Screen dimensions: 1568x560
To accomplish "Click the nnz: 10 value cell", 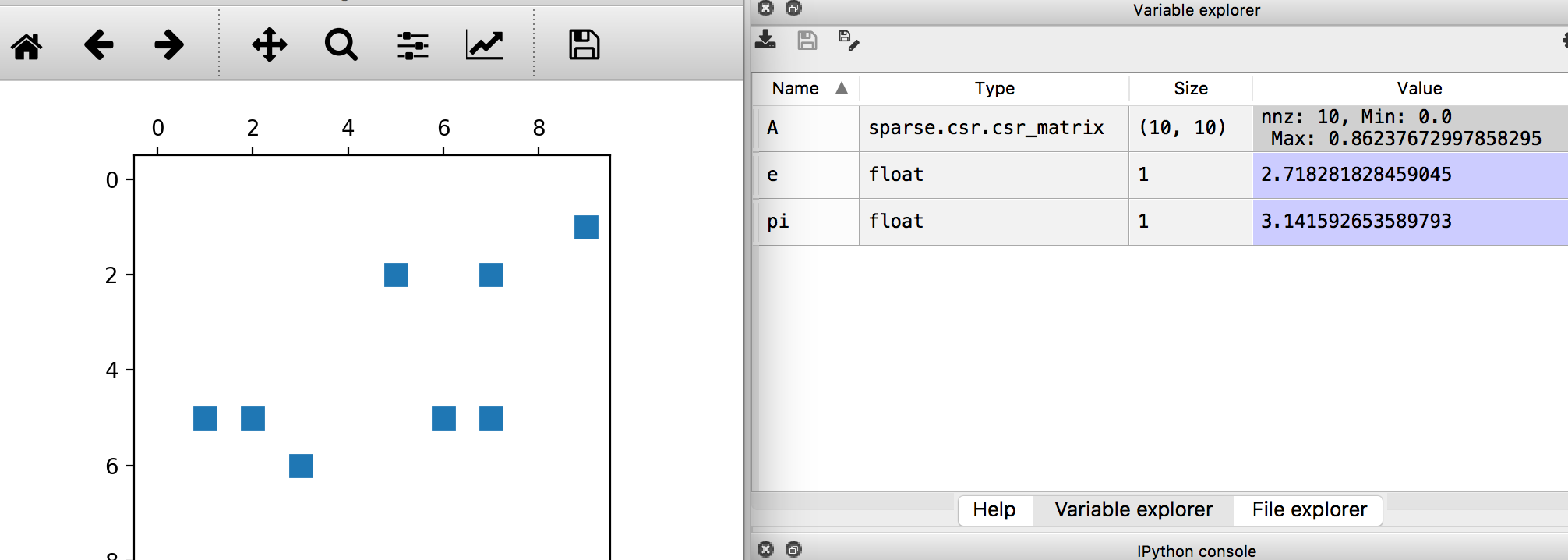I will point(1411,129).
